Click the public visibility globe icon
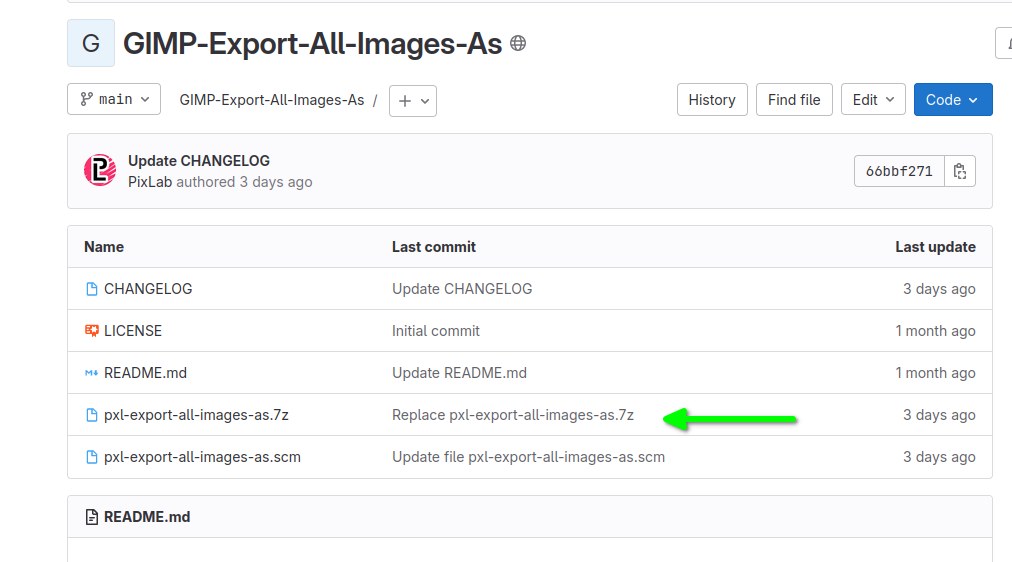 (x=518, y=43)
